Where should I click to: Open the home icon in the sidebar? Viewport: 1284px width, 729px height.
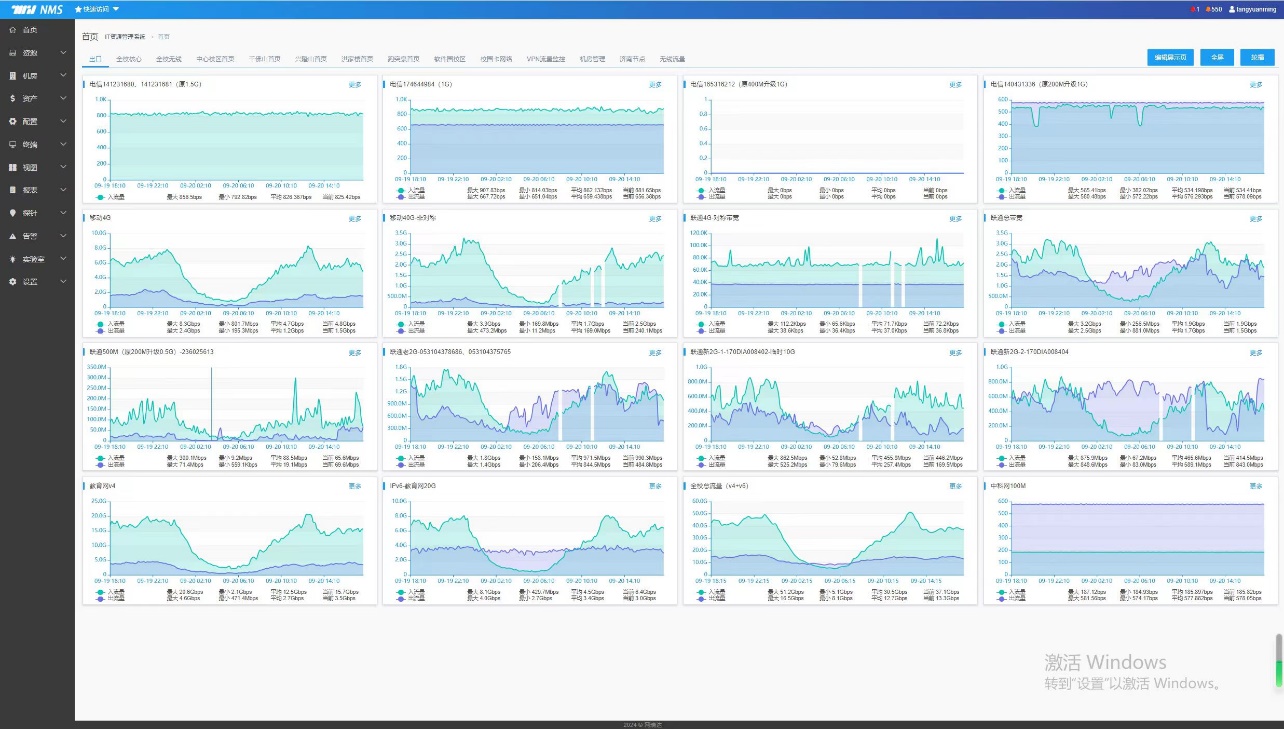coord(12,30)
